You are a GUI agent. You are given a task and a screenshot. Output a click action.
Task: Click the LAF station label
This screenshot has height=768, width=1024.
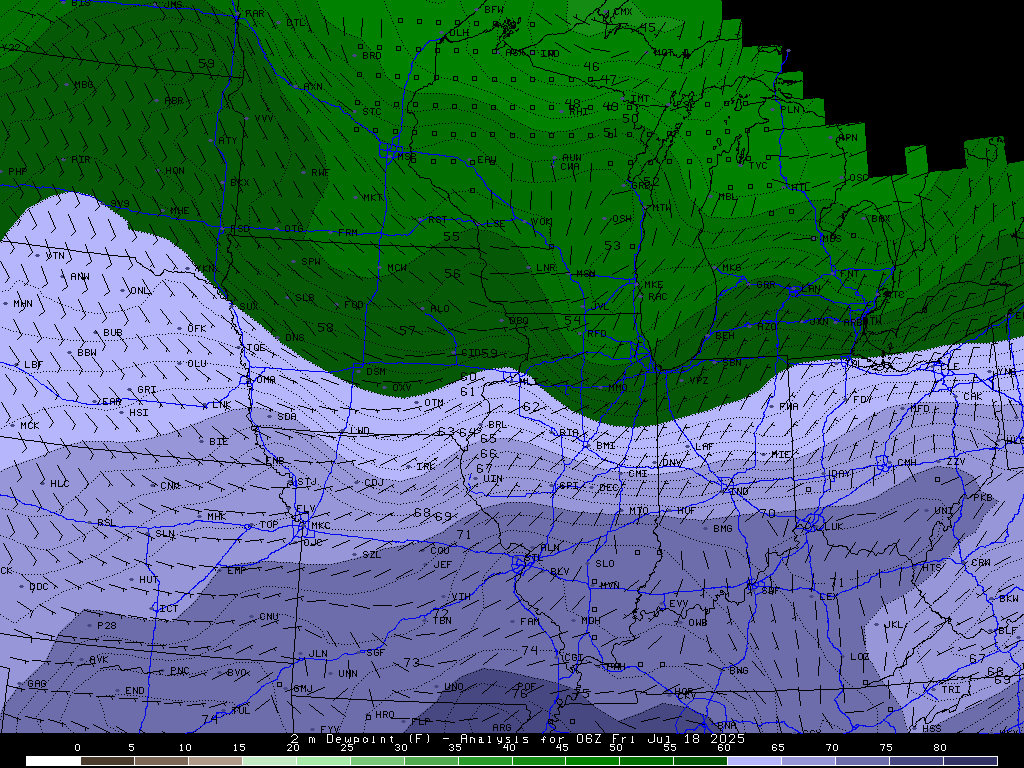coord(704,447)
